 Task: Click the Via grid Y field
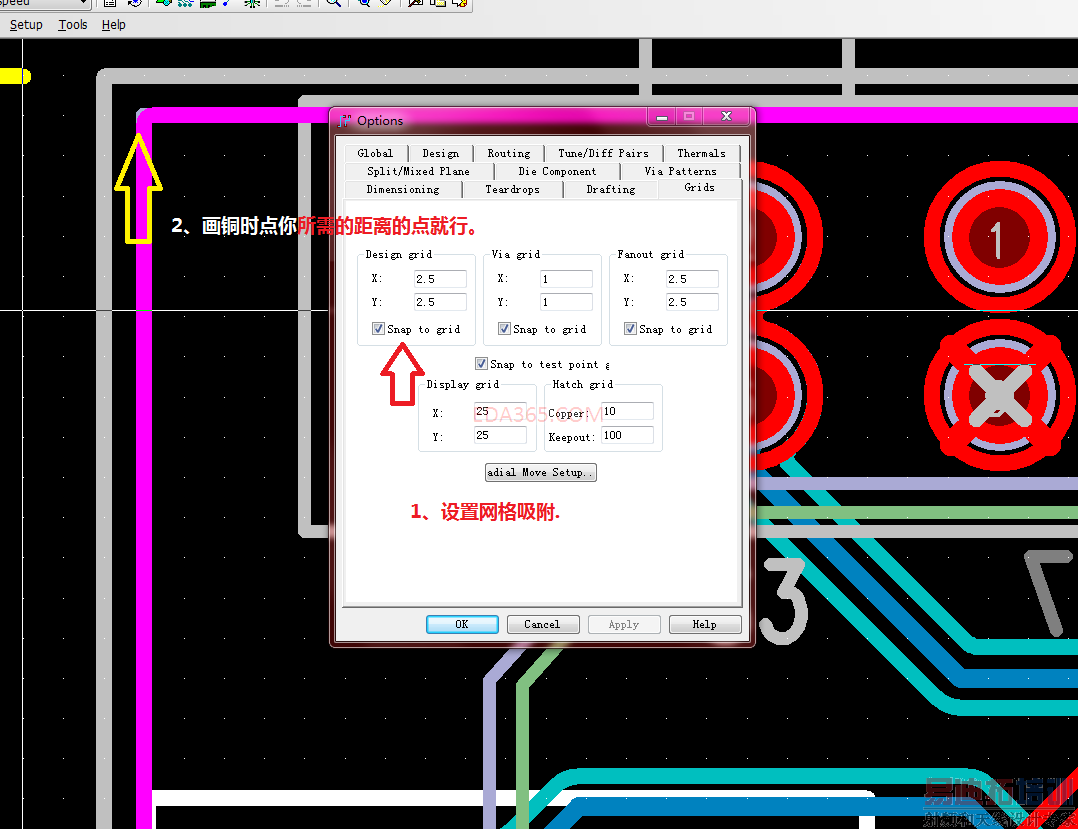coord(566,302)
